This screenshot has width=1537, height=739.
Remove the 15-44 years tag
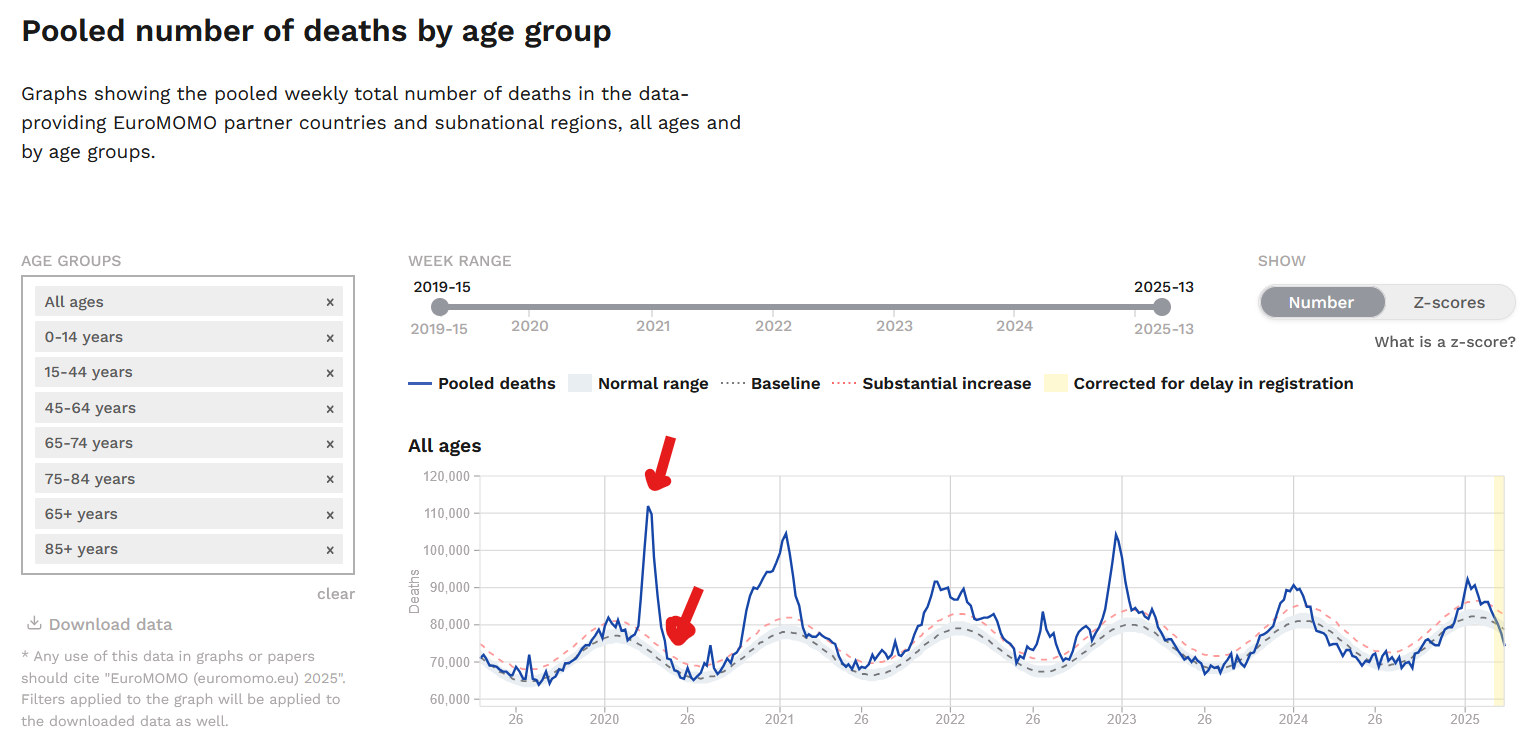(330, 373)
